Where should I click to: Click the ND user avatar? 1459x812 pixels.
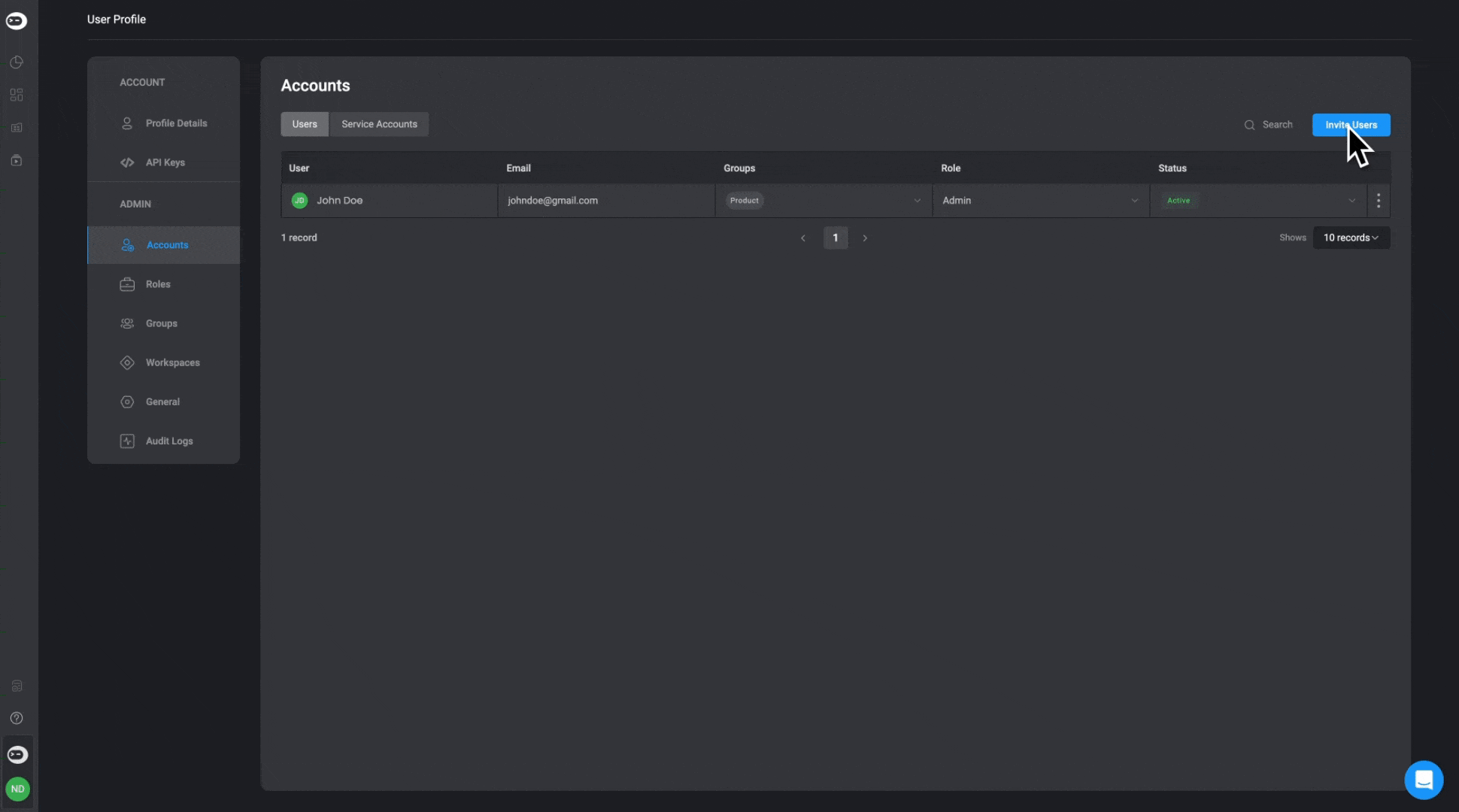(x=17, y=789)
